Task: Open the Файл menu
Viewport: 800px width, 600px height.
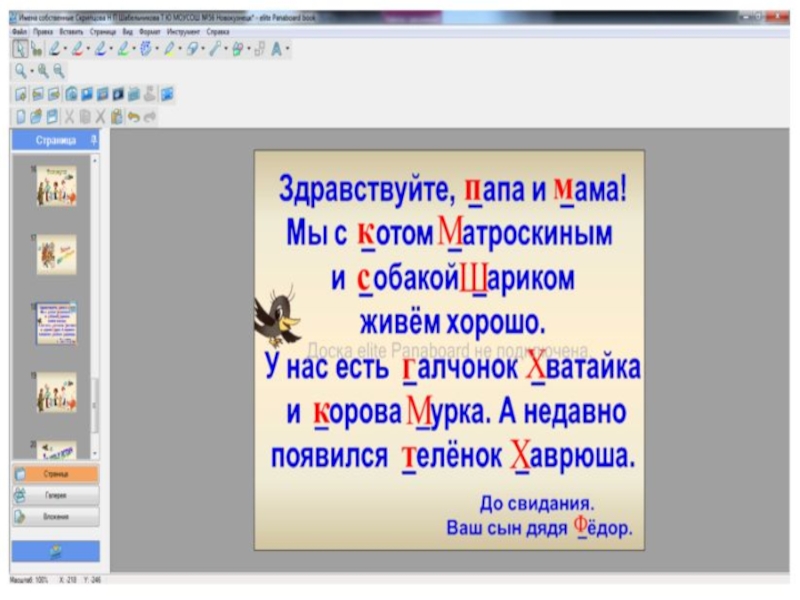Action: click(20, 32)
